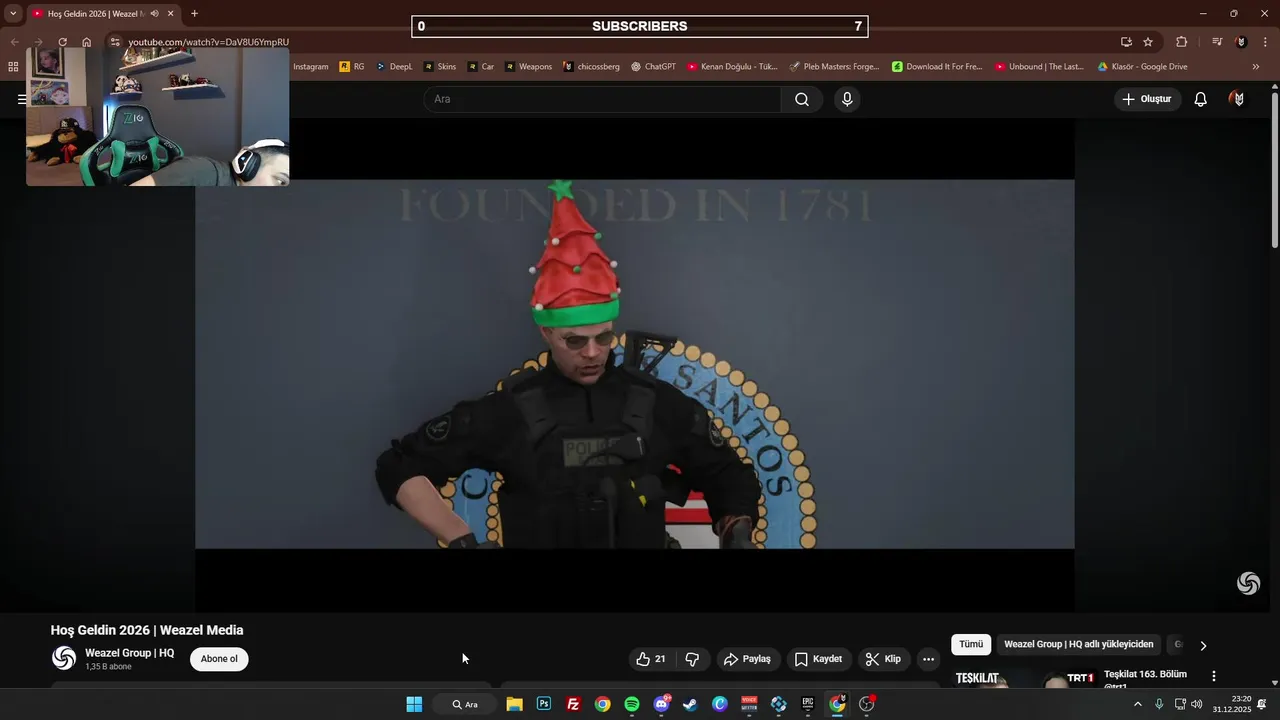Viewport: 1280px width, 720px height.
Task: Start voice search with the microphone icon
Action: (847, 99)
